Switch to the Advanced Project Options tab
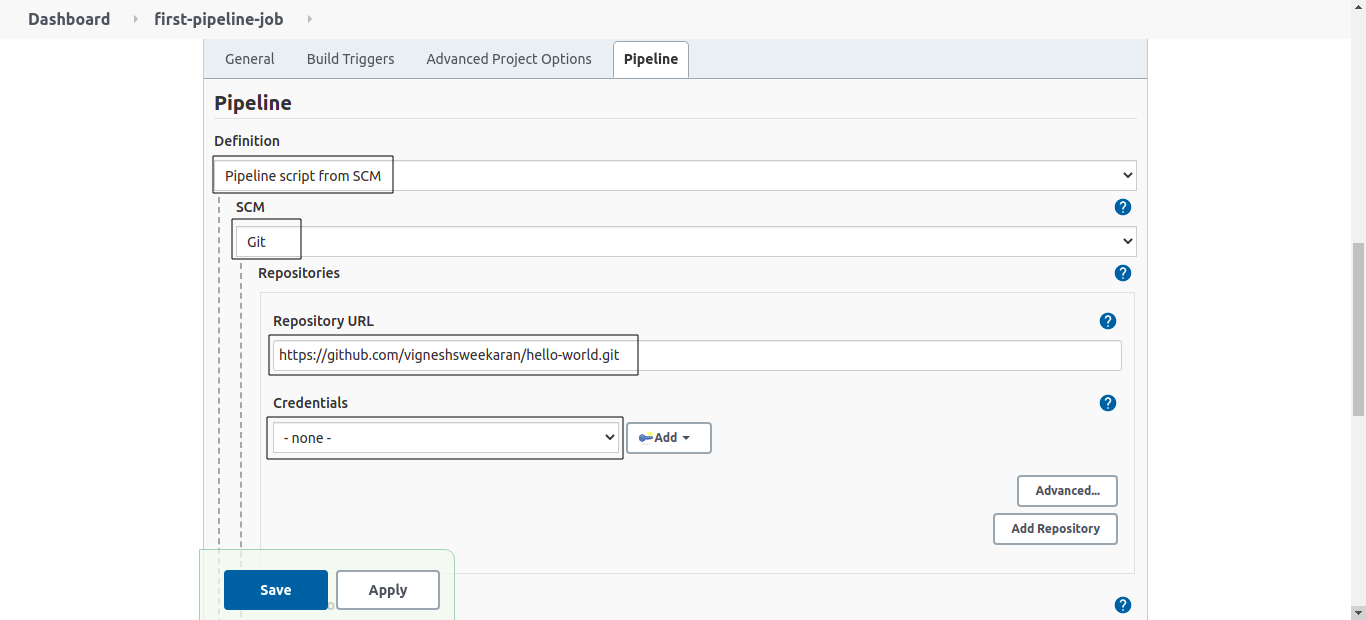Image resolution: width=1366 pixels, height=620 pixels. point(509,59)
